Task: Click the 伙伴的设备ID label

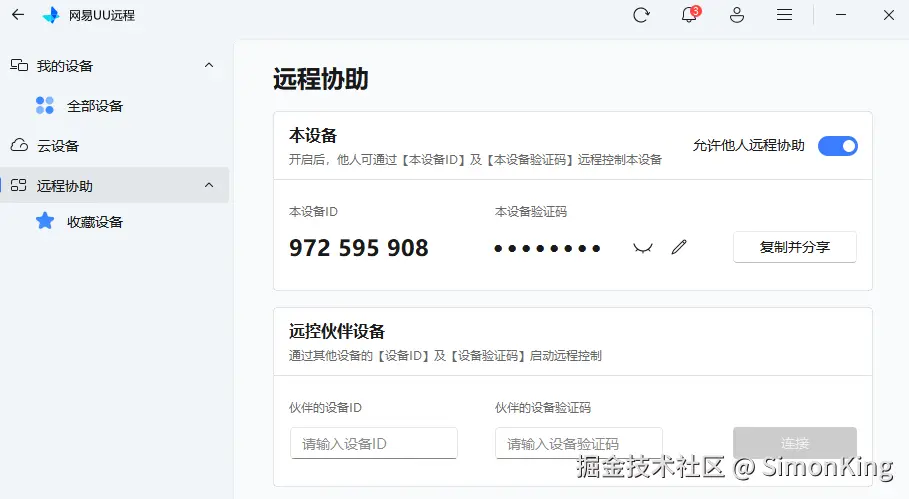Action: coord(325,407)
